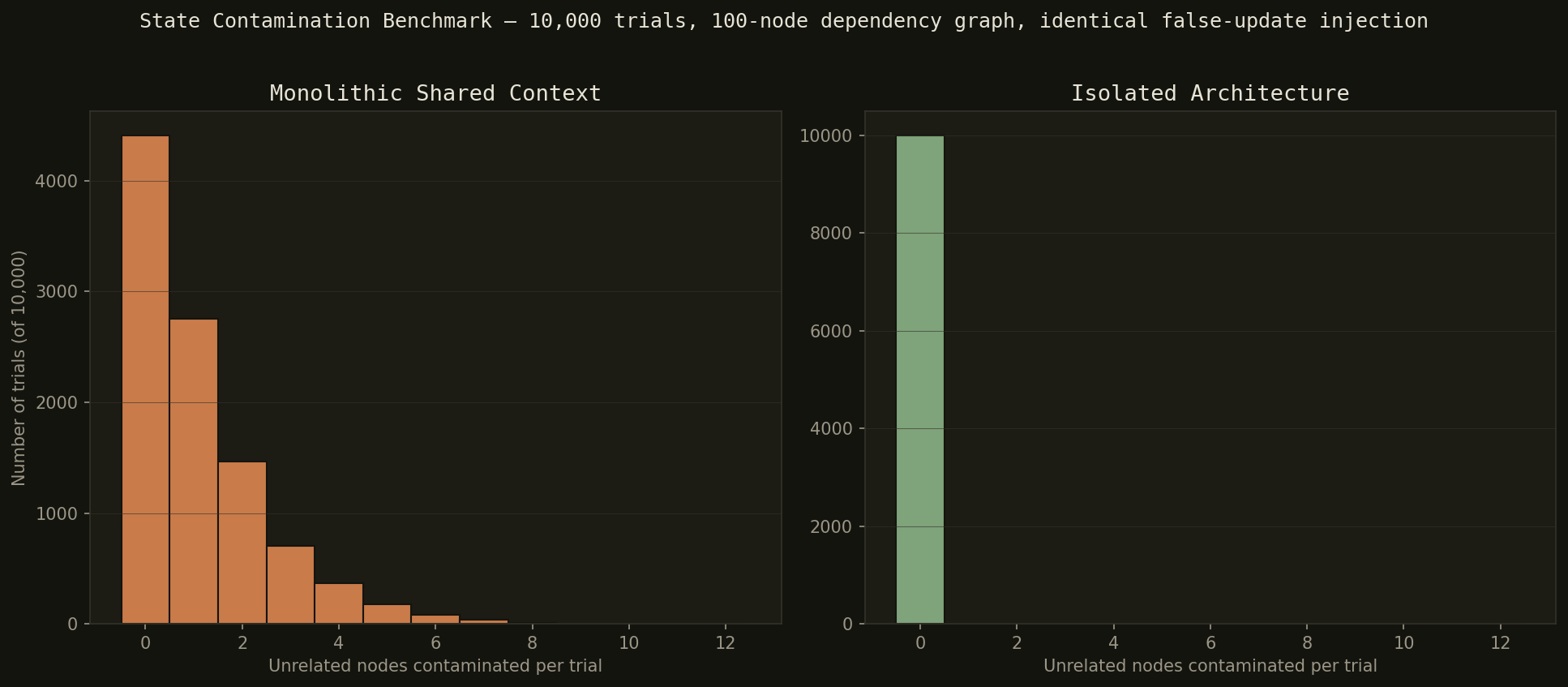Click left chart's x-axis label text

coord(435,666)
